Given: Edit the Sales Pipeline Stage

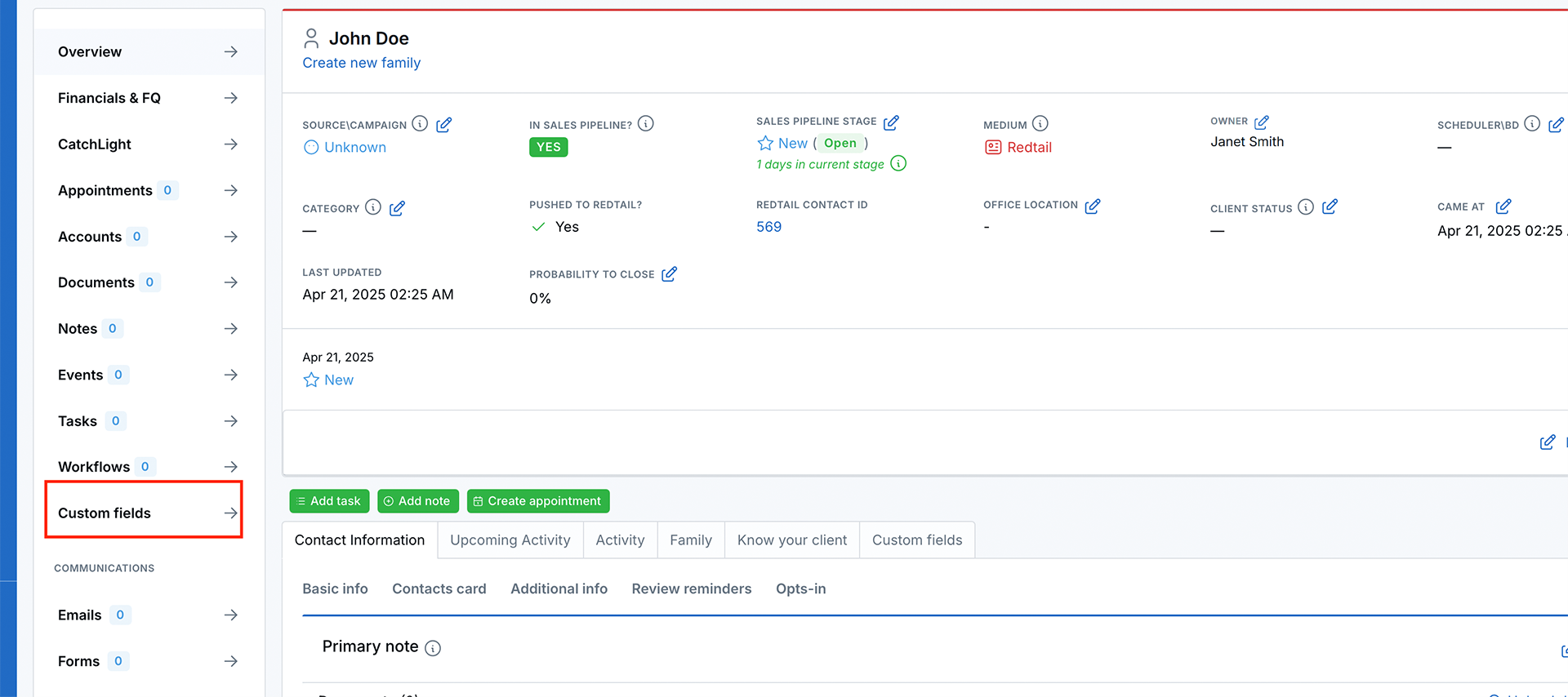Looking at the screenshot, I should [891, 122].
